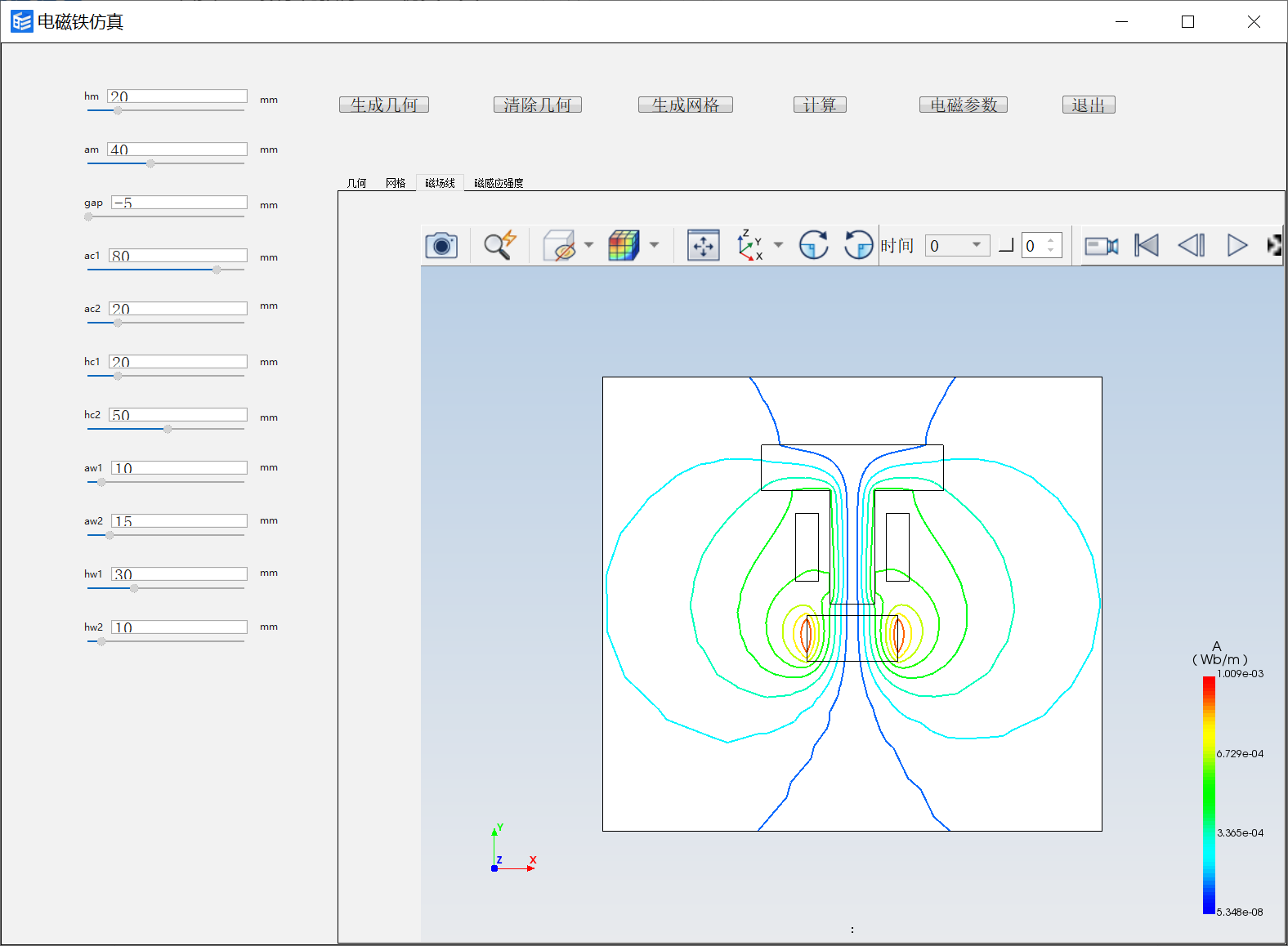The image size is (1288, 946).
Task: Click the aw1 slider handle
Action: [x=101, y=482]
